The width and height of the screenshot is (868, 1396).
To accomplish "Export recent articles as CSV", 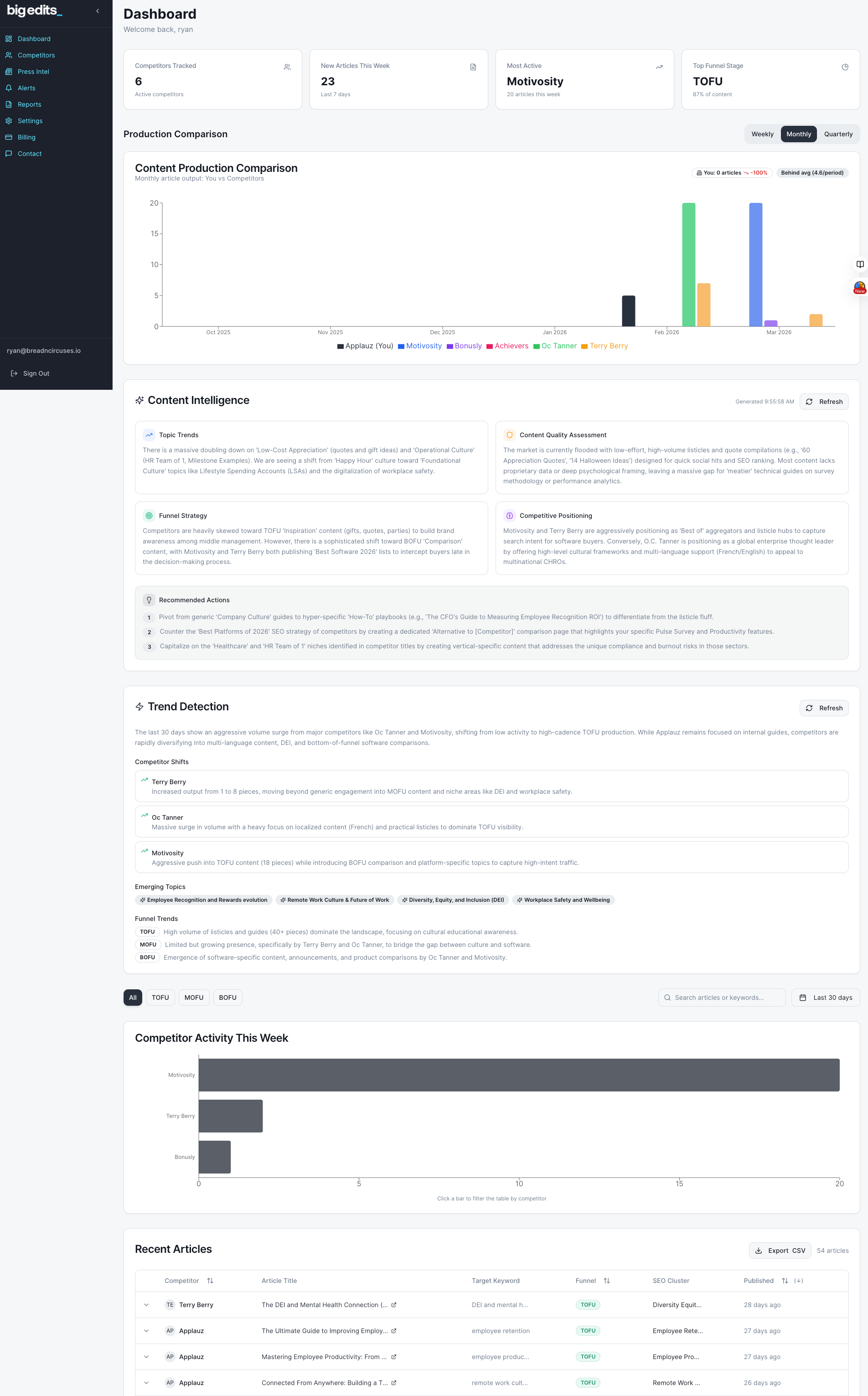I will [780, 1251].
